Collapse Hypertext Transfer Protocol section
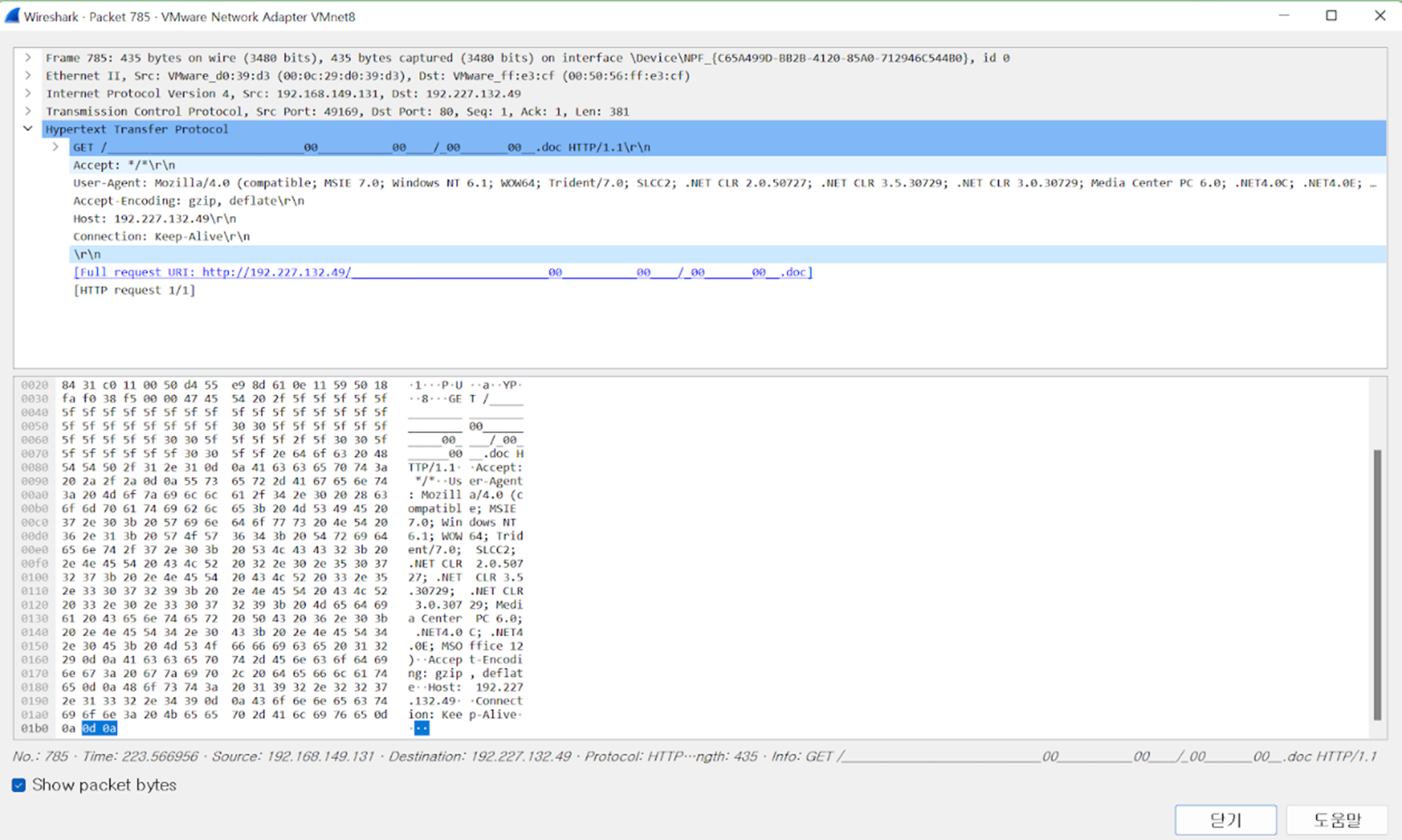This screenshot has width=1402, height=840. point(28,129)
